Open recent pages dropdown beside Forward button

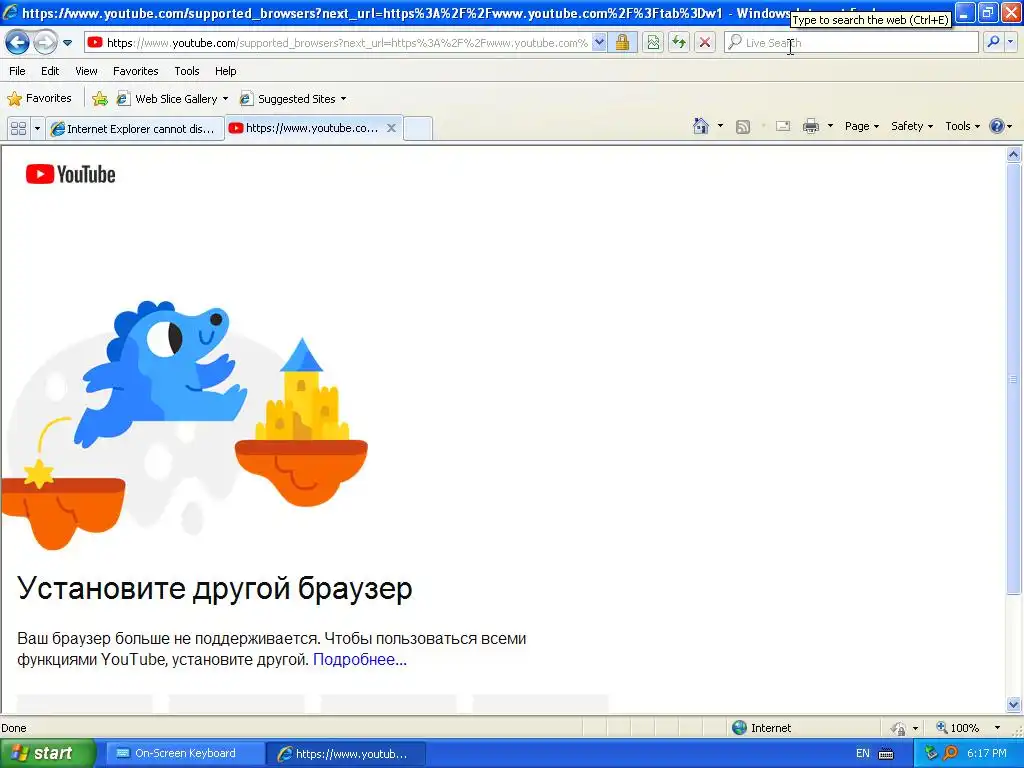click(67, 43)
